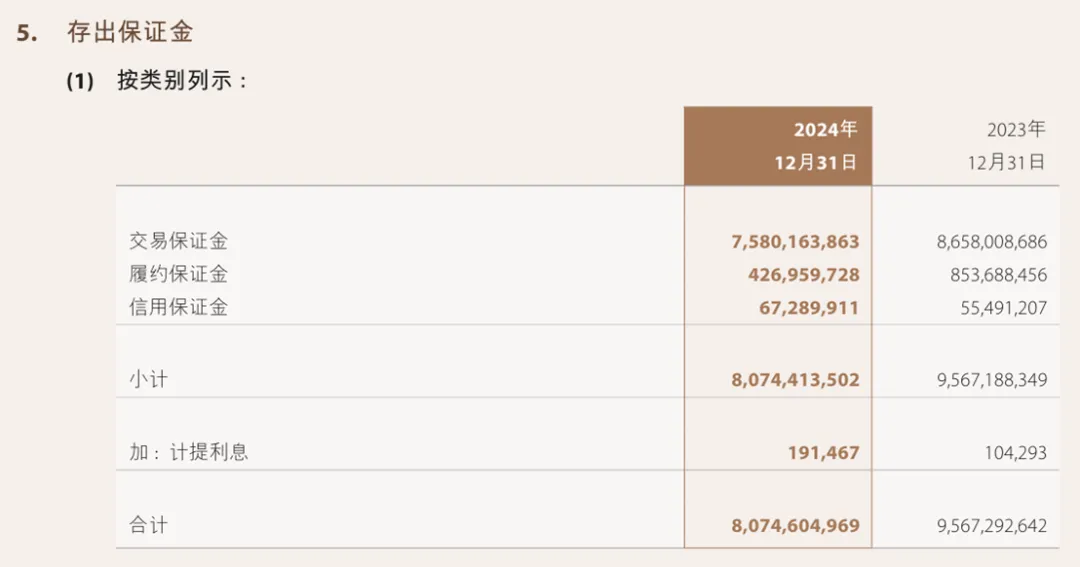Image resolution: width=1080 pixels, height=567 pixels.
Task: Select the value 7,580,163,863
Action: pos(795,242)
